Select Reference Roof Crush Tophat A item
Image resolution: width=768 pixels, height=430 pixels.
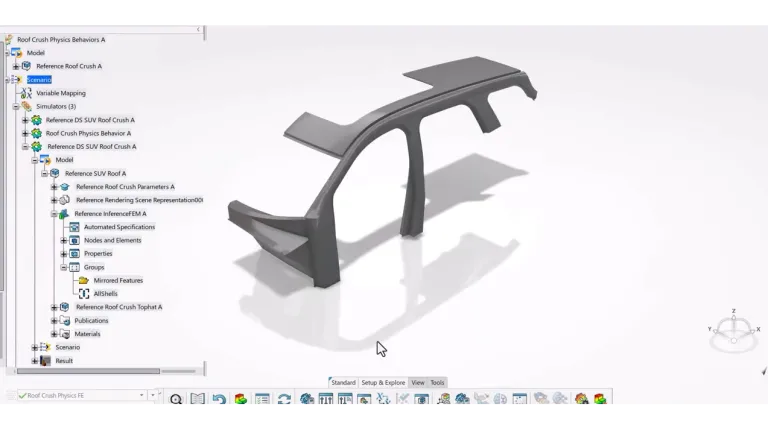pos(119,307)
